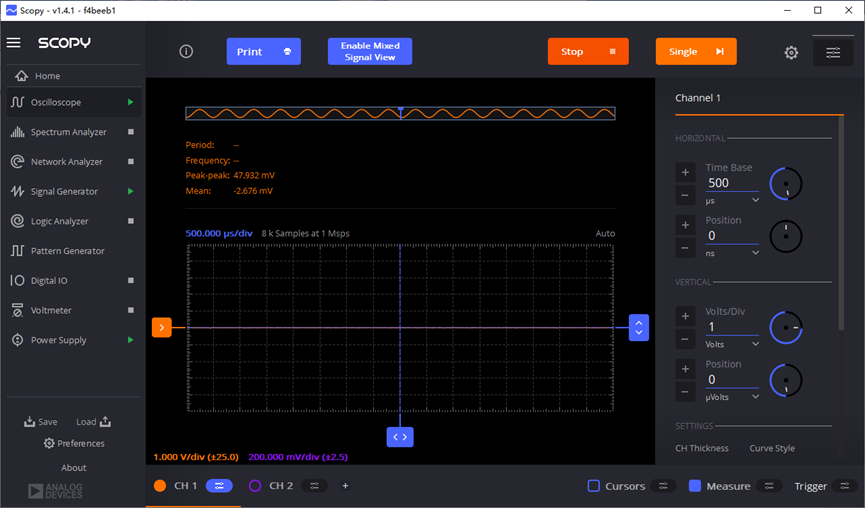Open Cursors settings icon
The image size is (865, 508).
[663, 486]
